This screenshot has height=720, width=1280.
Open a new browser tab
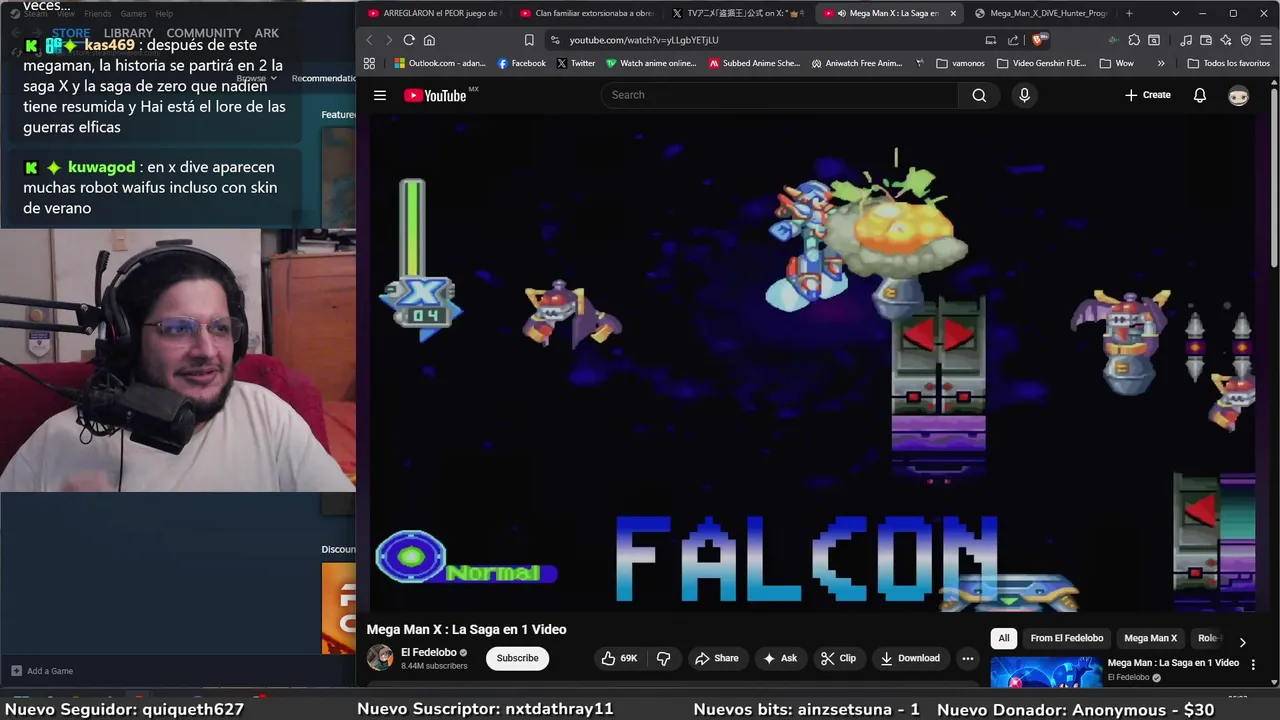coord(1129,13)
